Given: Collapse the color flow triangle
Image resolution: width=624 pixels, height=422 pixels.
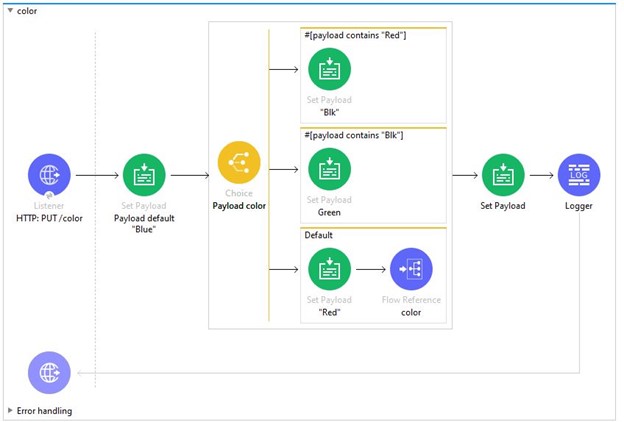Looking at the screenshot, I should click(10, 10).
